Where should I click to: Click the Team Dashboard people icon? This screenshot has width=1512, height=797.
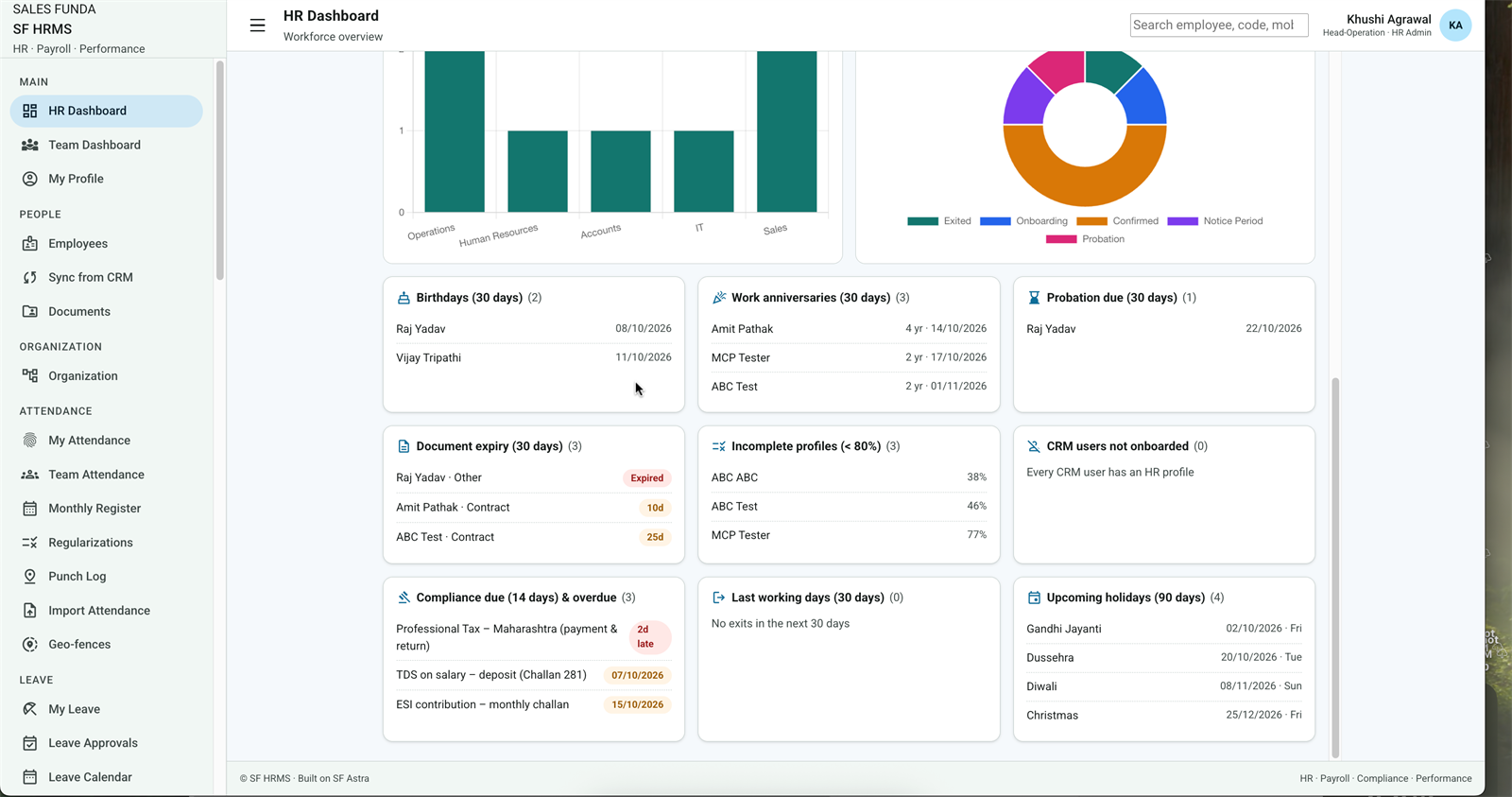[x=30, y=145]
